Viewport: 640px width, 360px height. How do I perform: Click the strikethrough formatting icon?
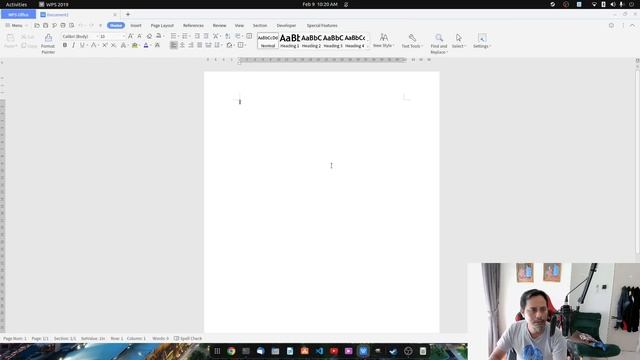93,45
